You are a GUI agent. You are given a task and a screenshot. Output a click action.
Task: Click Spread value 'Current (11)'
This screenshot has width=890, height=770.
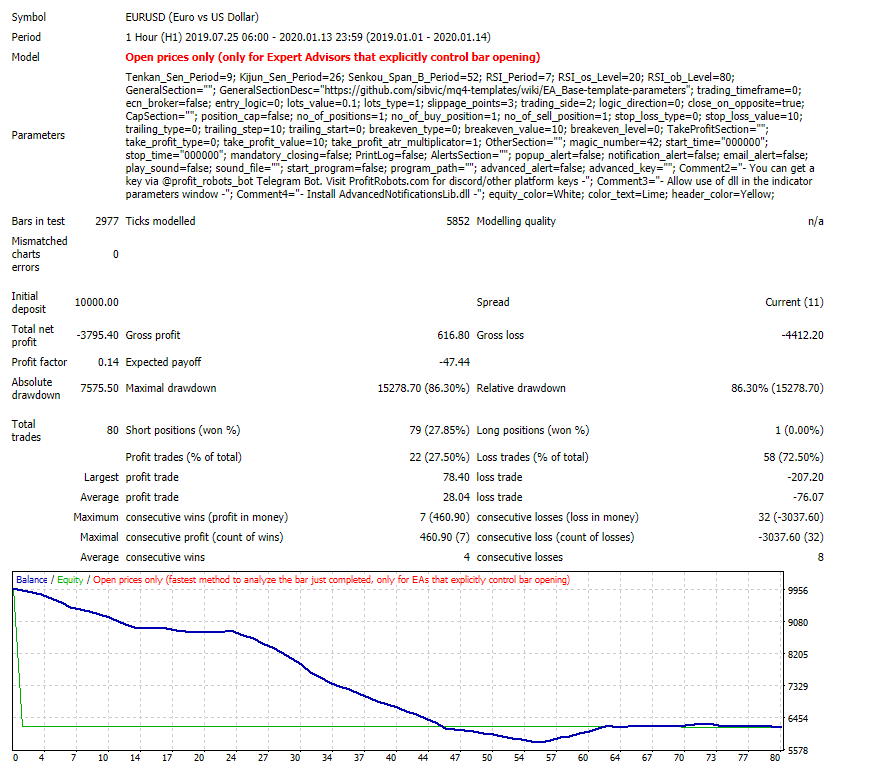(x=794, y=302)
